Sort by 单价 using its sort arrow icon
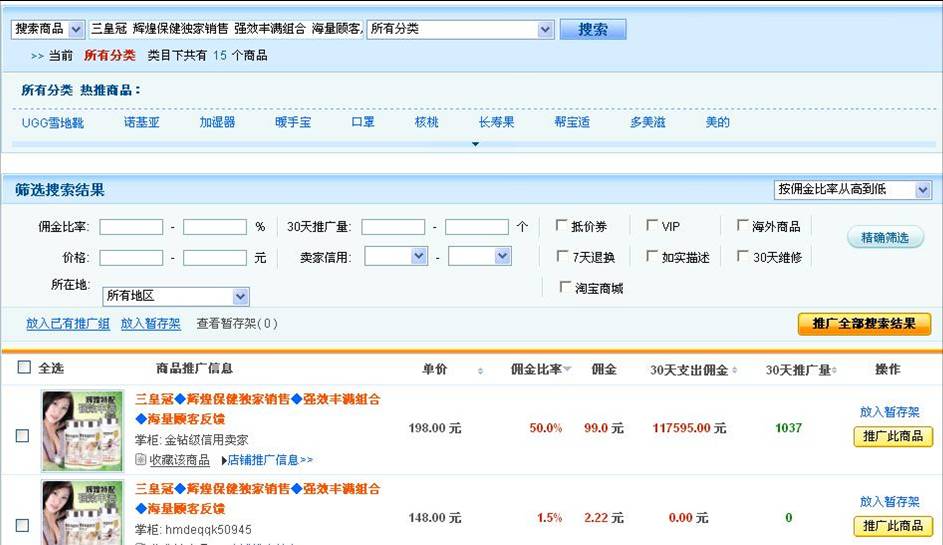943x545 pixels. [x=480, y=371]
